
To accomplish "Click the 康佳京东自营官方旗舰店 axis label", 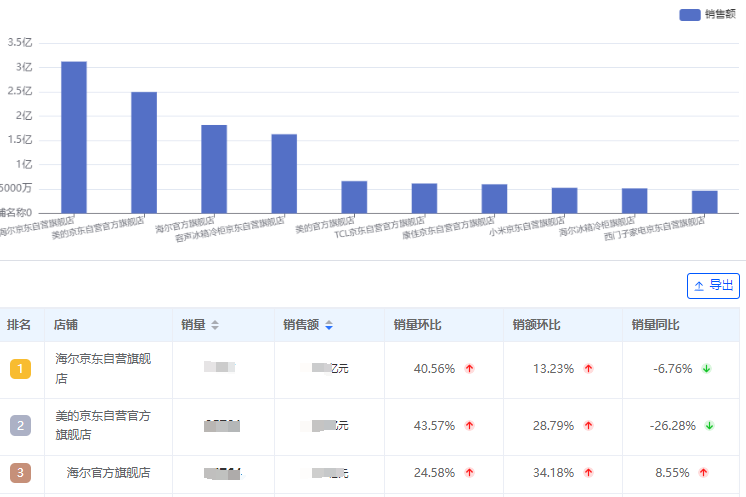I will click(x=448, y=228).
